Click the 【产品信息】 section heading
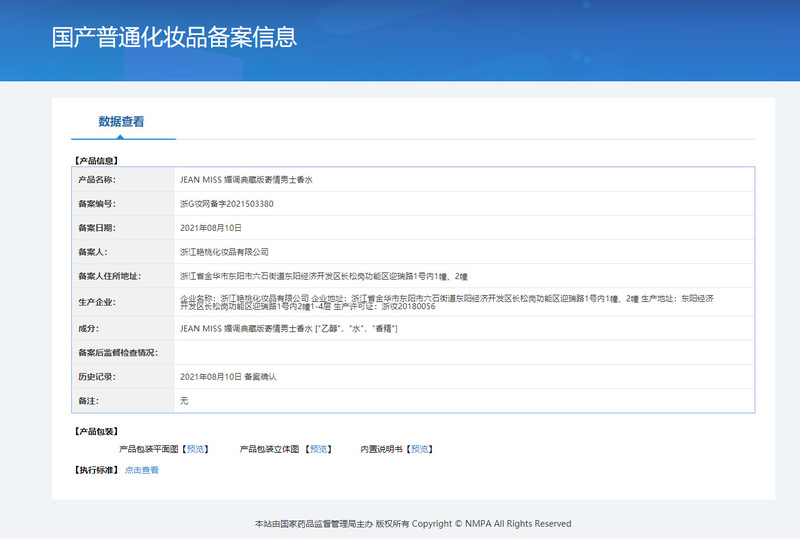This screenshot has height=540, width=800. 96,160
